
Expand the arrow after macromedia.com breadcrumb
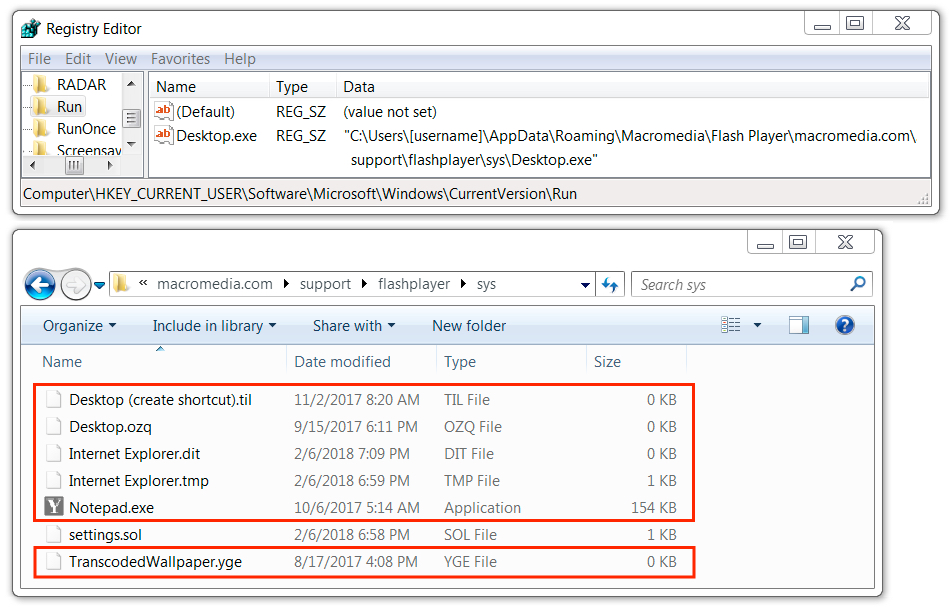286,284
